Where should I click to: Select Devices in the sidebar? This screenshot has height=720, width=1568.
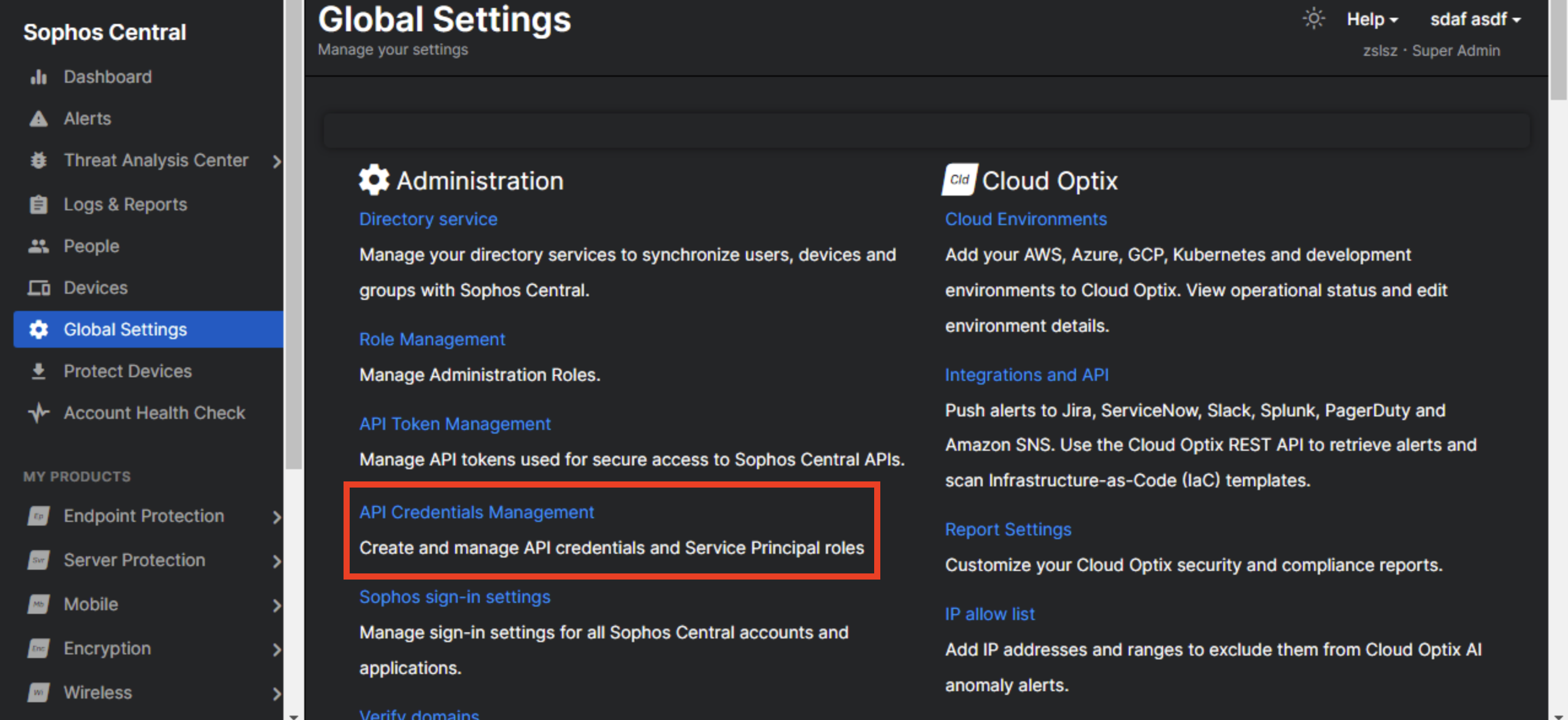[95, 288]
